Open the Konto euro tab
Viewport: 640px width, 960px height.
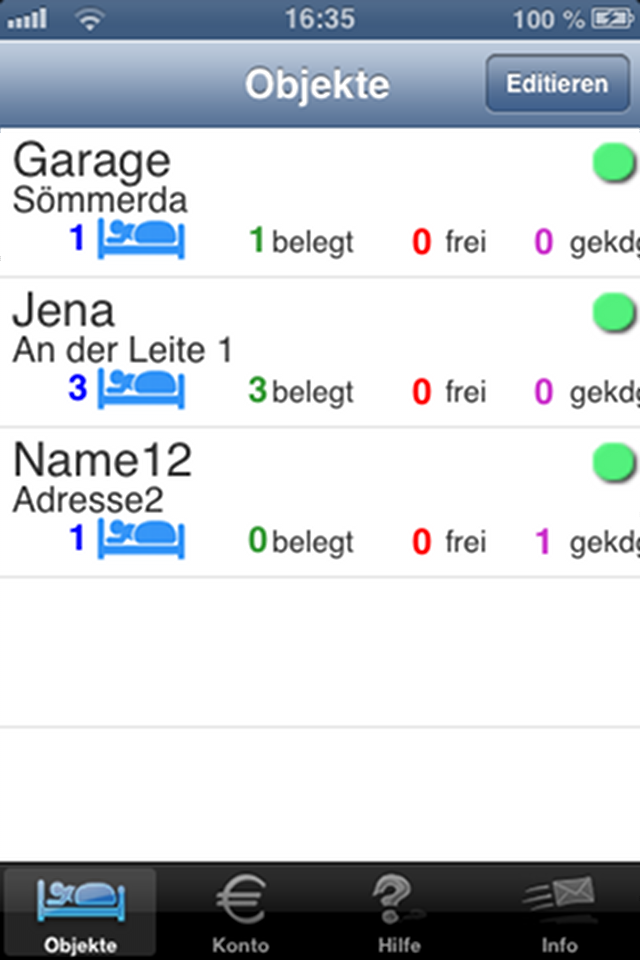pos(240,912)
